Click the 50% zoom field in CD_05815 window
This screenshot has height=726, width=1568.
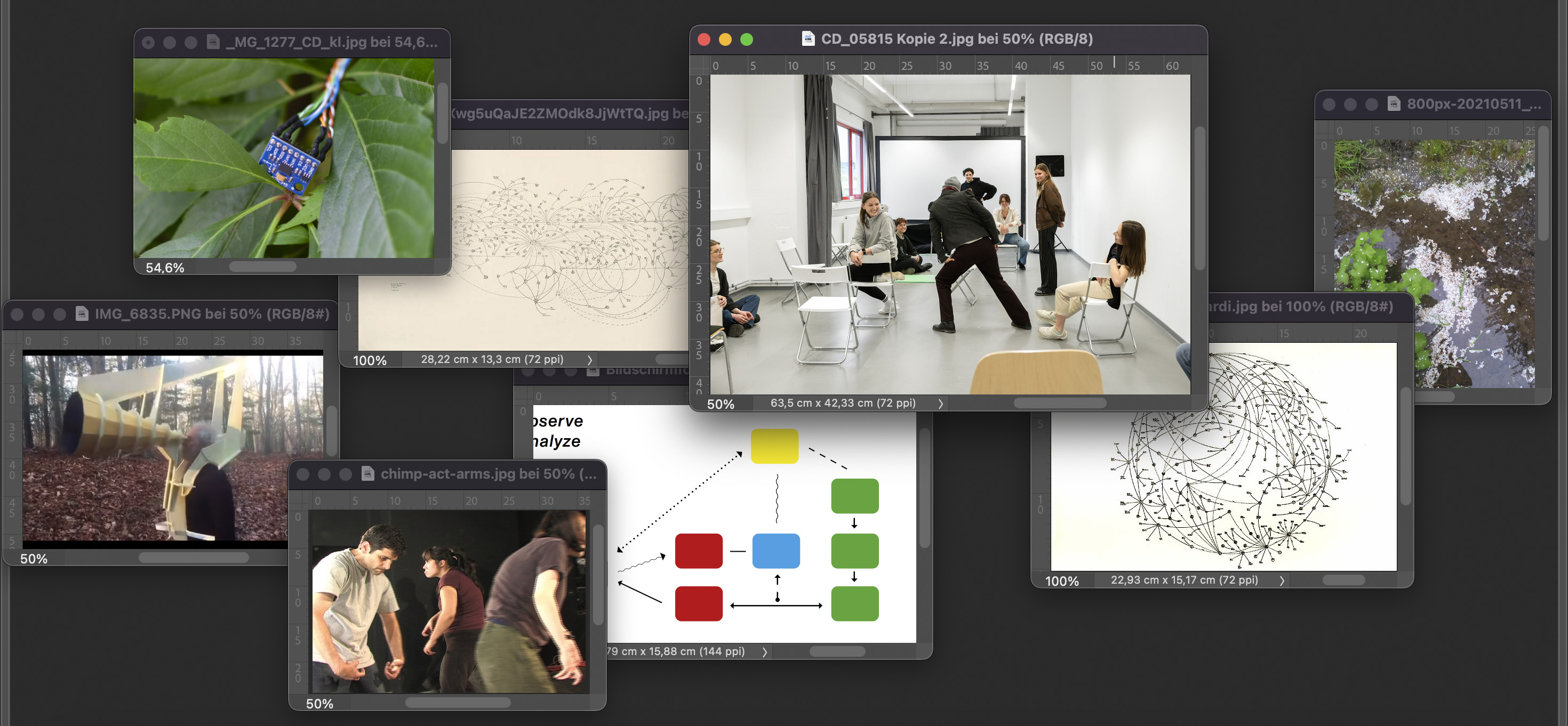coord(721,404)
